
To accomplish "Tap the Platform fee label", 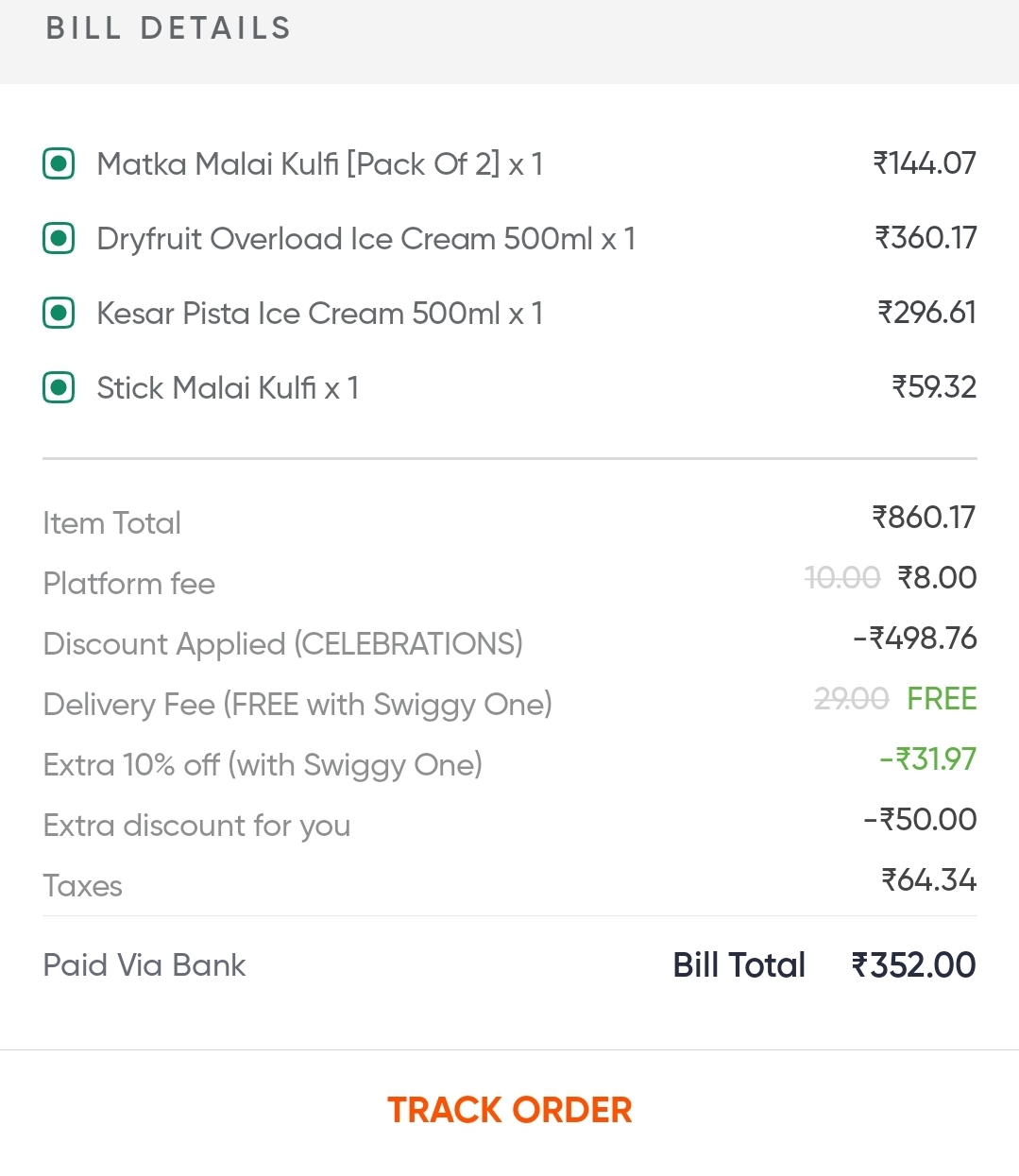I will tap(129, 584).
